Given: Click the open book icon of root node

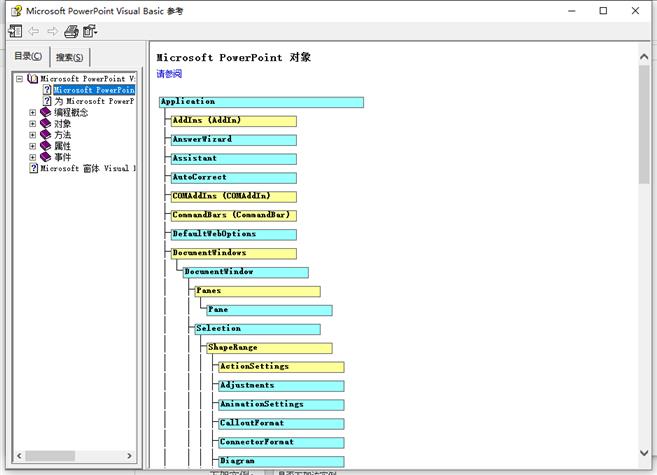Looking at the screenshot, I should coord(33,79).
